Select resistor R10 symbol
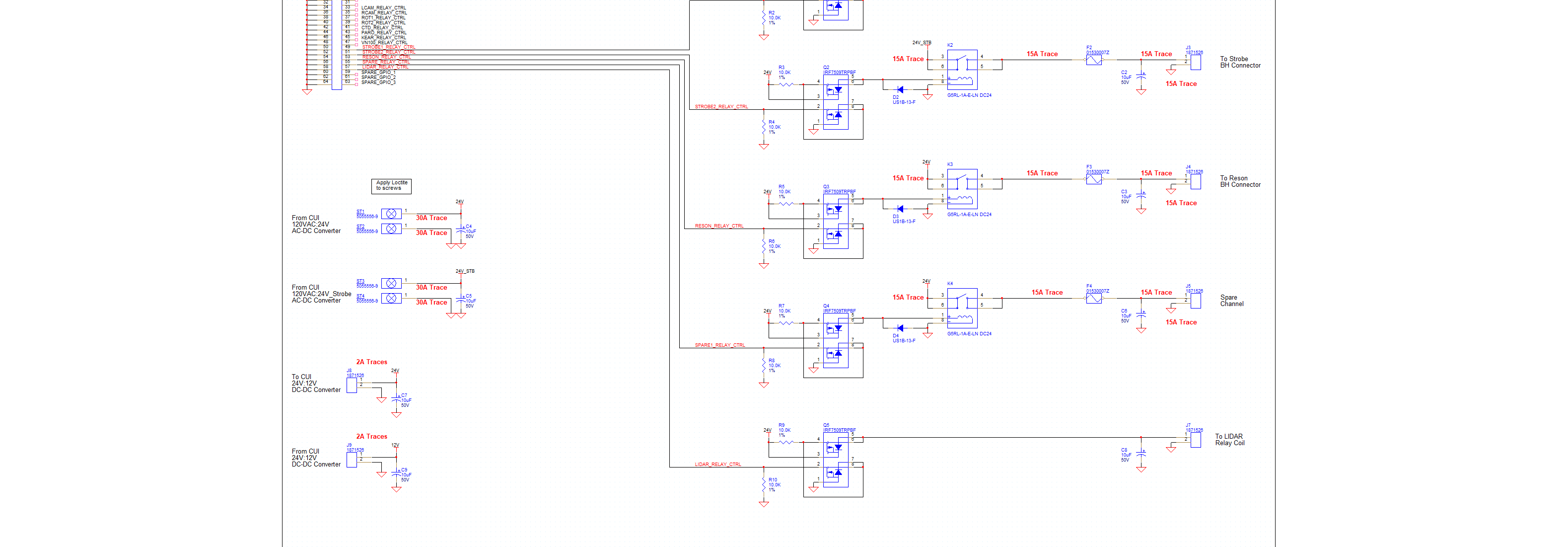 pyautogui.click(x=763, y=485)
